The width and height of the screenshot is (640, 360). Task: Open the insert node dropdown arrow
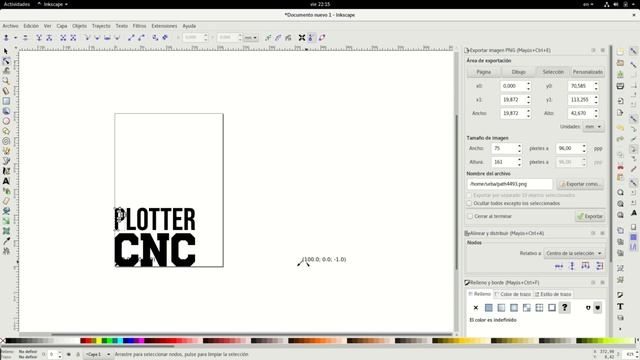pos(16,38)
